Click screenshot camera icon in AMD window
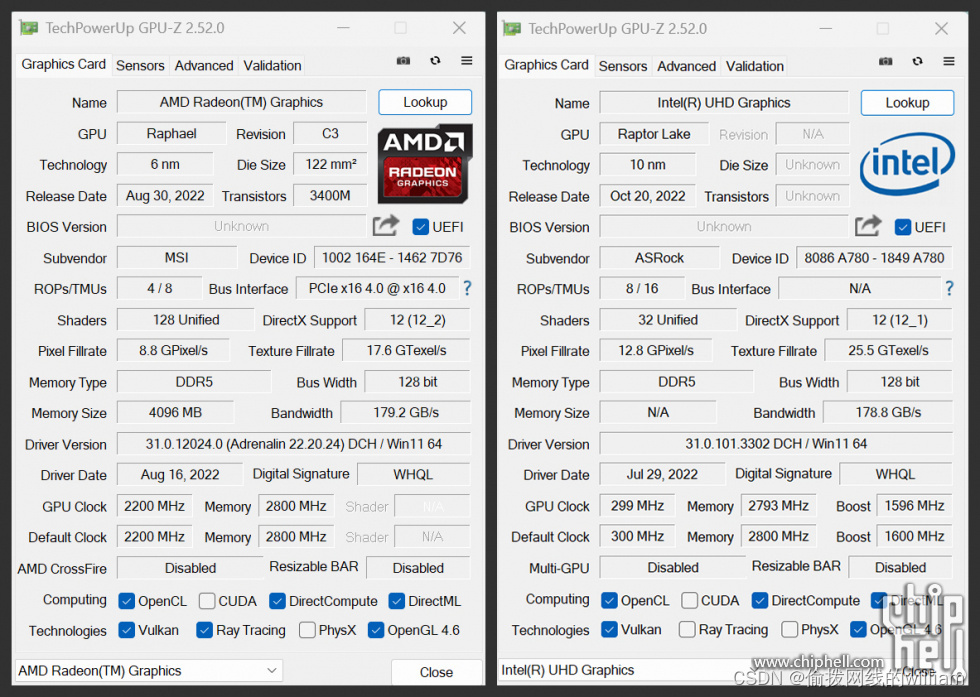980x697 pixels. point(403,61)
